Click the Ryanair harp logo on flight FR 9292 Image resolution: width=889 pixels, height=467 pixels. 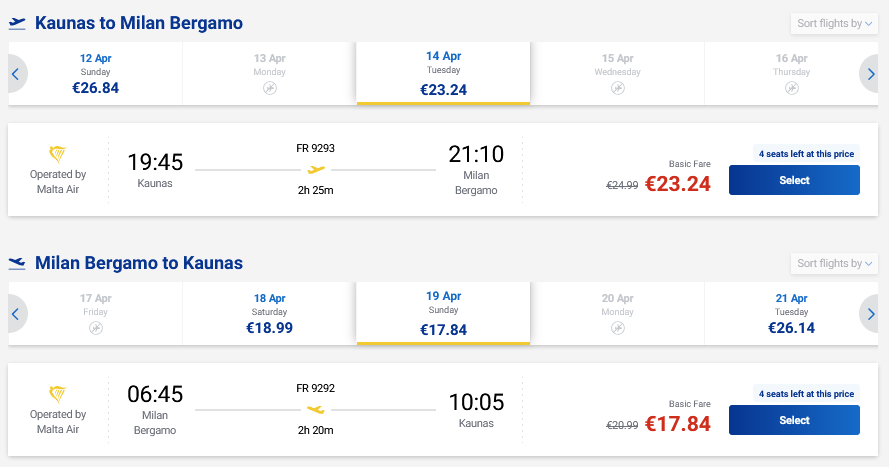coord(58,393)
